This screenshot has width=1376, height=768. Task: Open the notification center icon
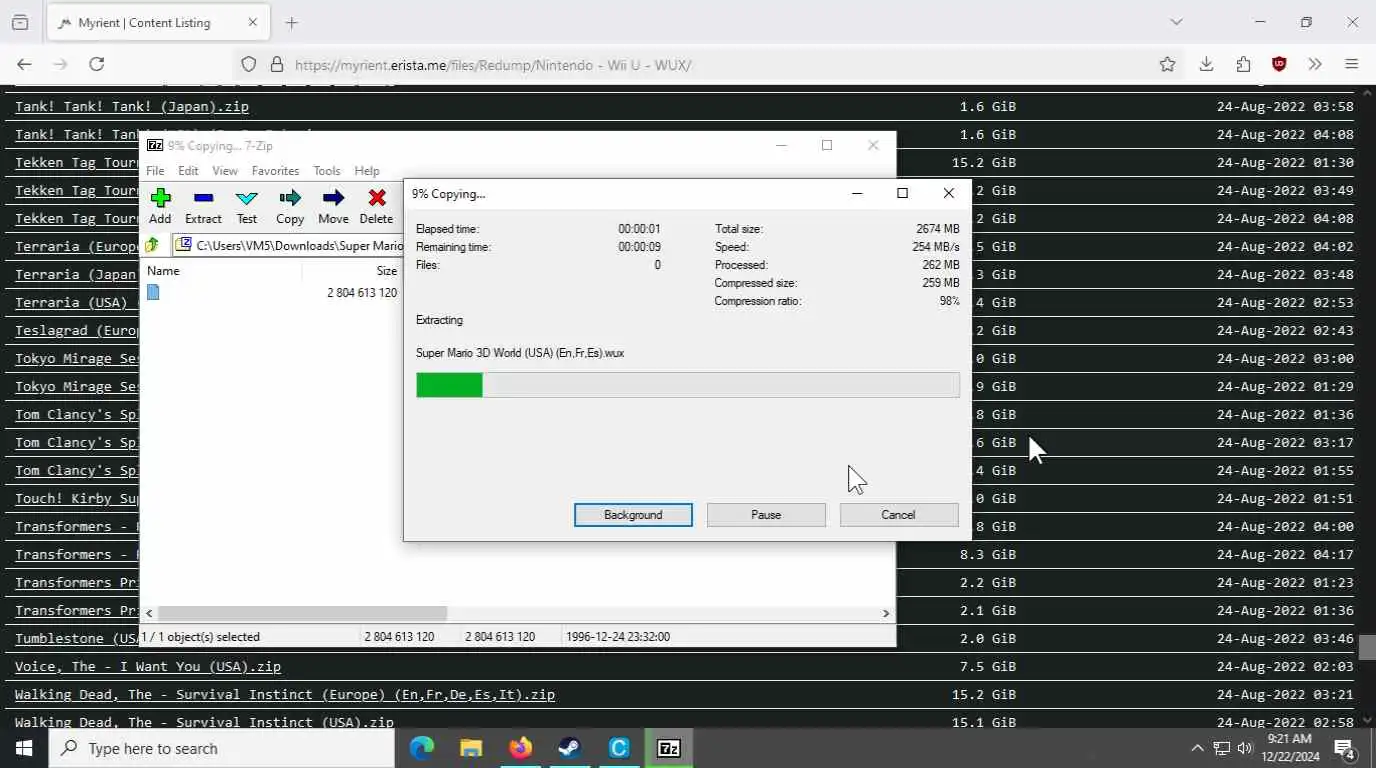(x=1344, y=748)
